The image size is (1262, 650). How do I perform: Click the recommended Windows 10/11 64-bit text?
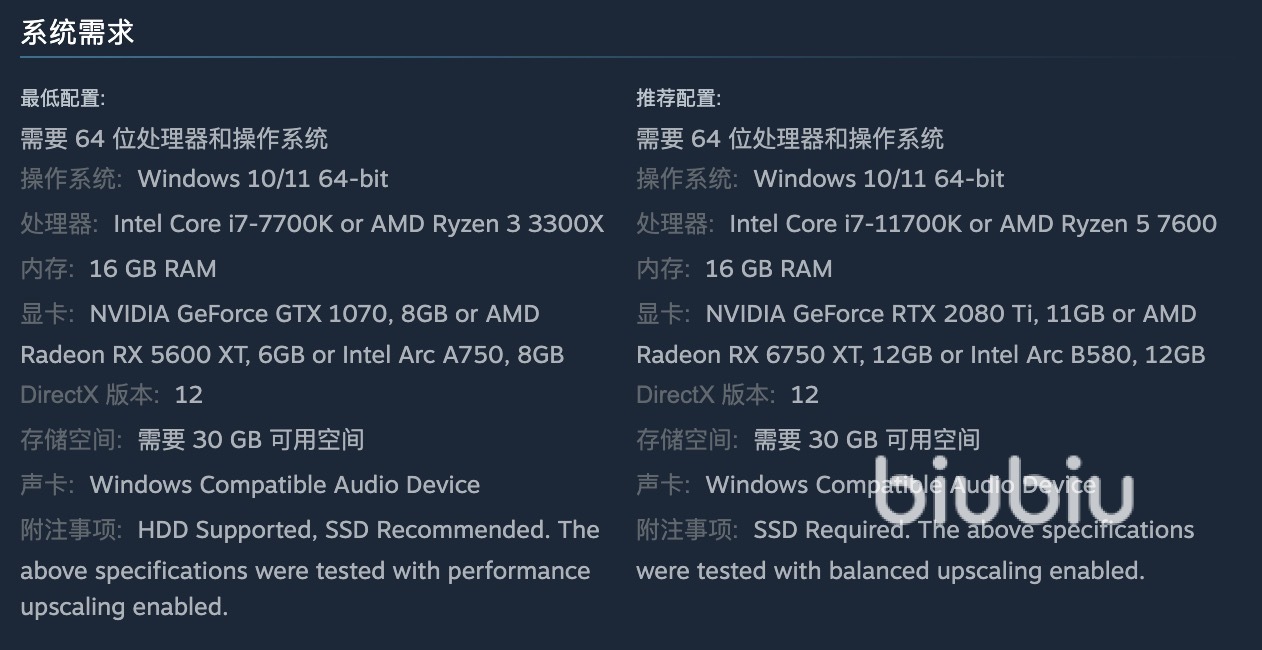pos(879,179)
